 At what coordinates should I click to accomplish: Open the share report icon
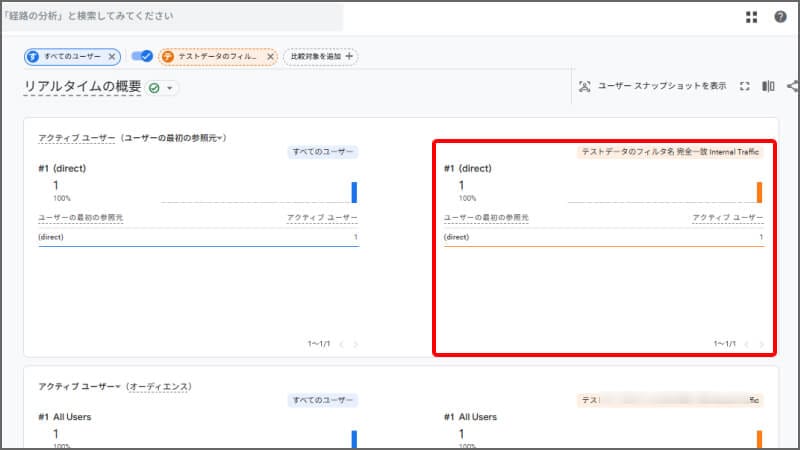(793, 86)
